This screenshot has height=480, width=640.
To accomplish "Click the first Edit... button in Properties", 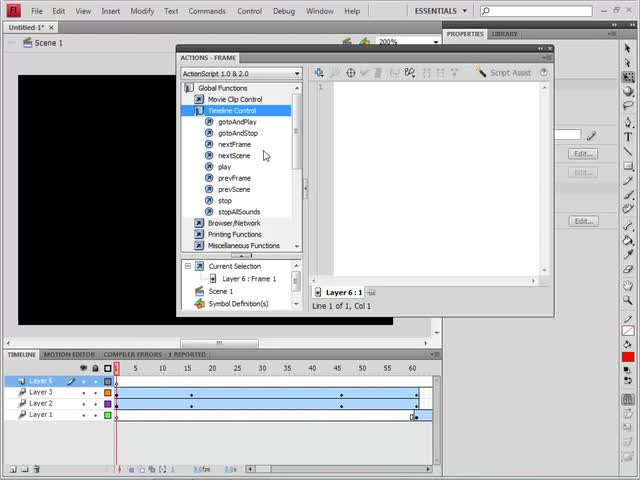I will click(x=582, y=154).
